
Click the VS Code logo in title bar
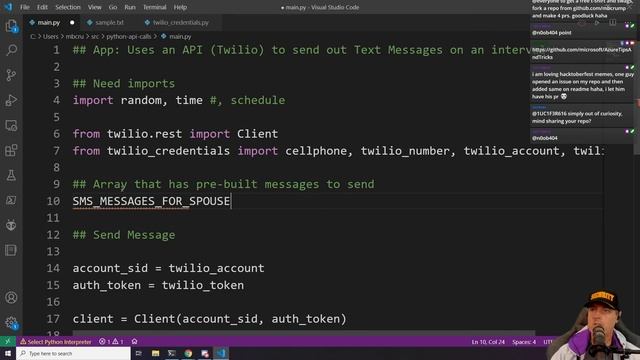(8, 7)
